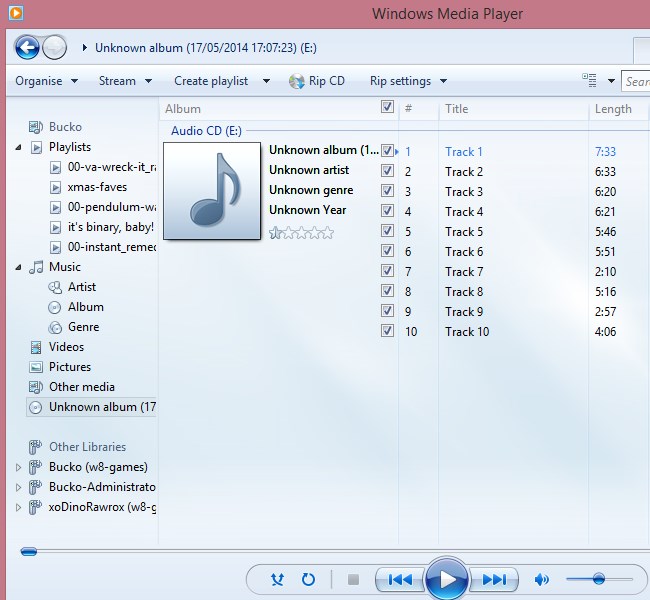Viewport: 650px width, 600px height.
Task: Go to previous track button
Action: pyautogui.click(x=400, y=579)
